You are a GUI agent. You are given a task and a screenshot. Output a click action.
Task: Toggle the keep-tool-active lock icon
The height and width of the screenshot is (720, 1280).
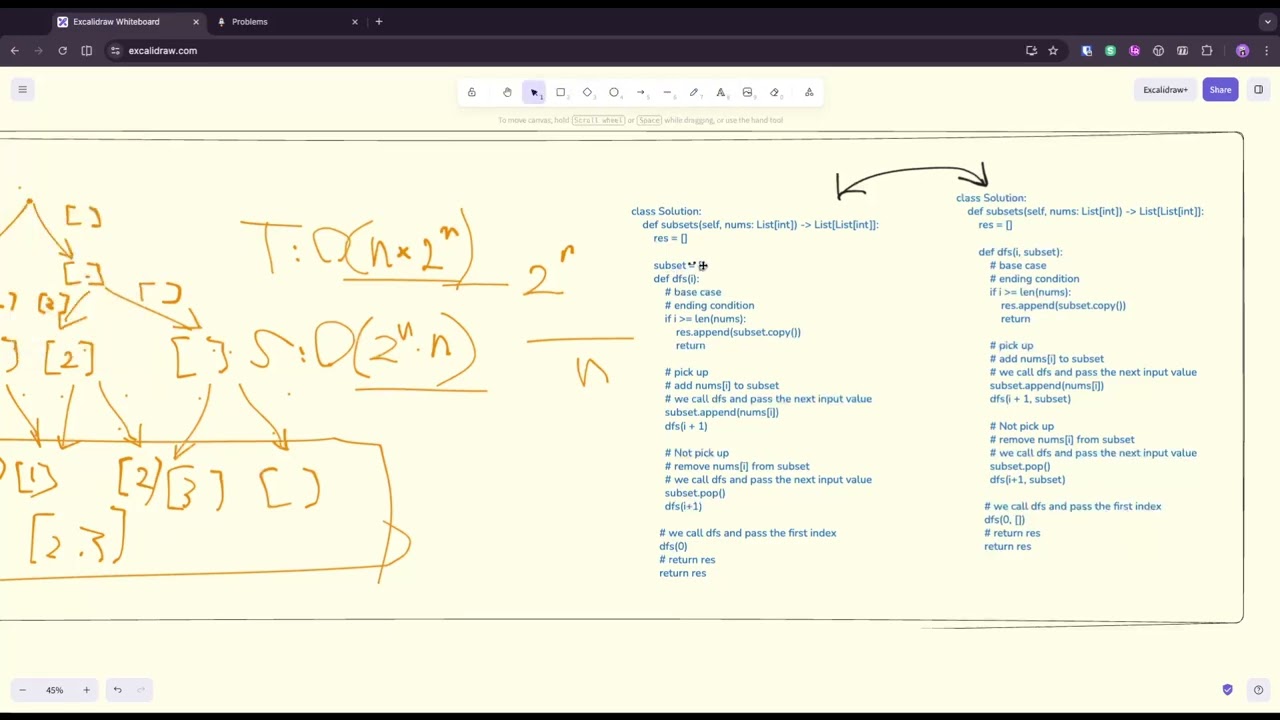coord(472,92)
